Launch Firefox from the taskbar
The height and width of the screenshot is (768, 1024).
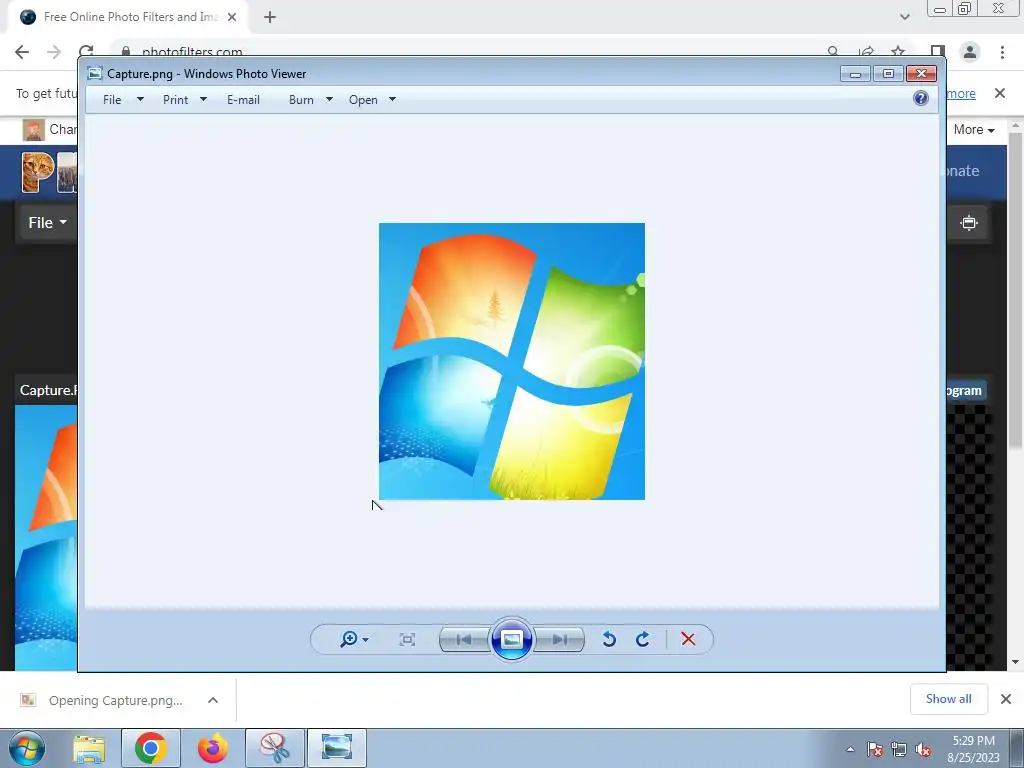[213, 748]
